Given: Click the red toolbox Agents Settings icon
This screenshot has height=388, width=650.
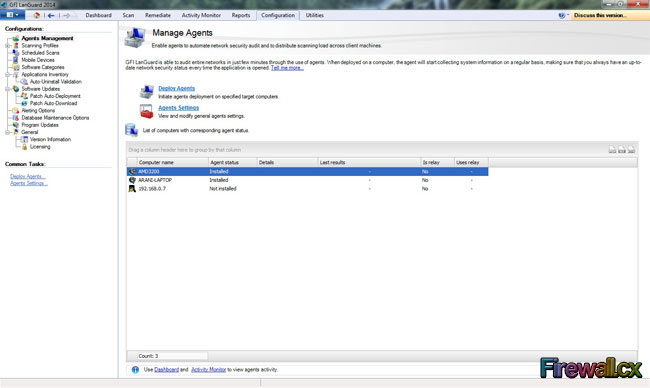Looking at the screenshot, I should 146,111.
